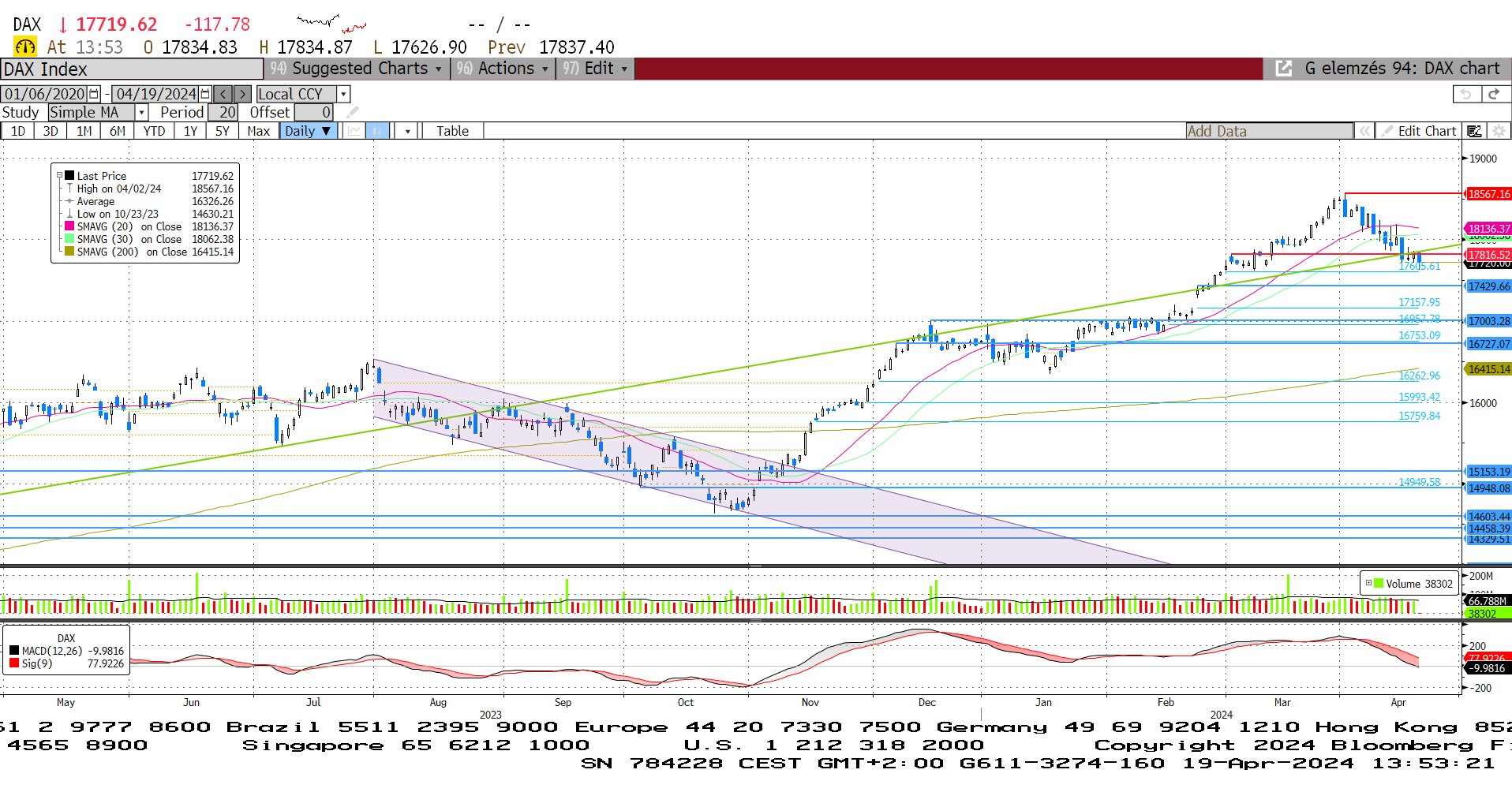
Task: Click the blue 17429.66 level label
Action: click(1488, 286)
